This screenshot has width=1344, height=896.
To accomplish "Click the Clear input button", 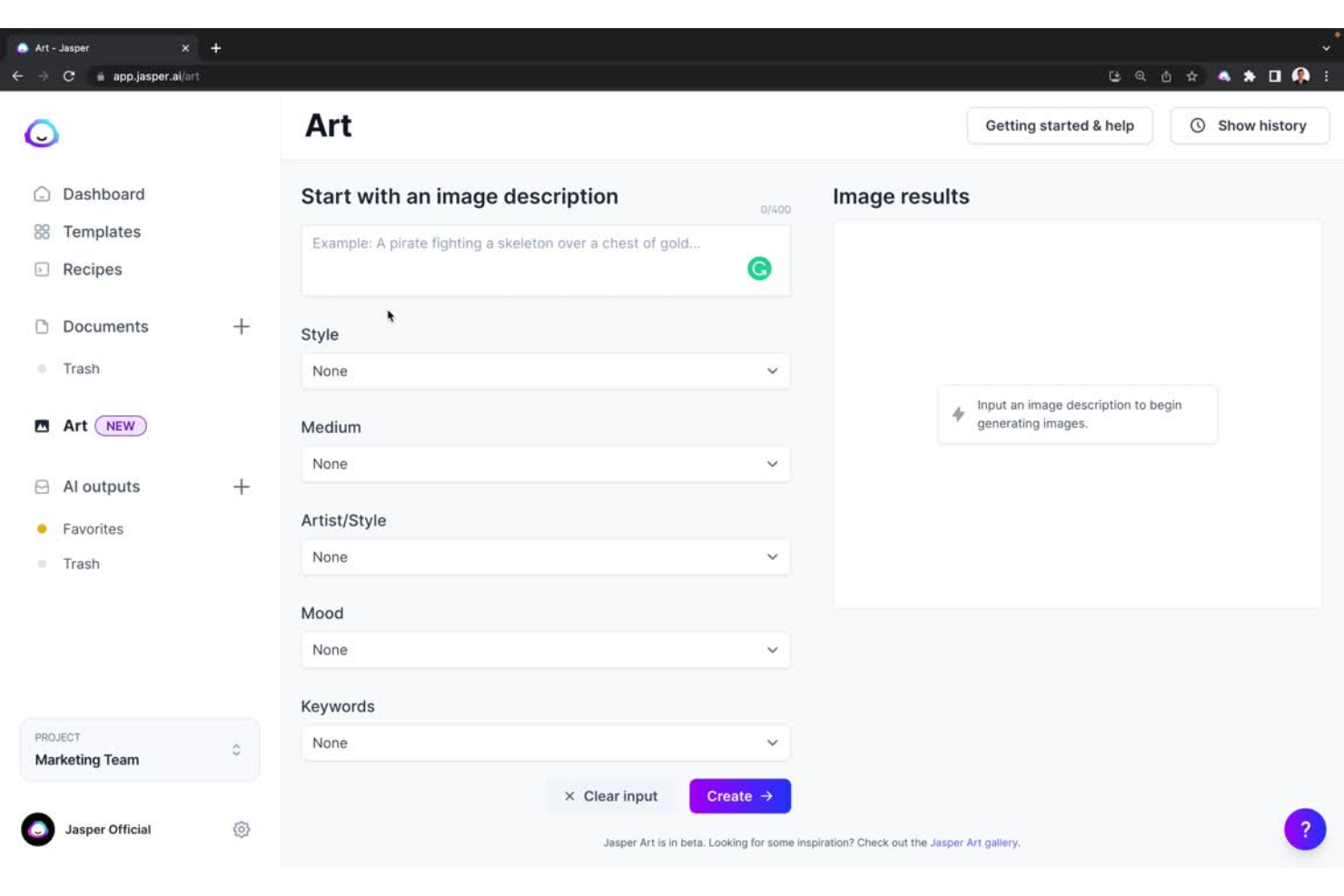I will [610, 796].
